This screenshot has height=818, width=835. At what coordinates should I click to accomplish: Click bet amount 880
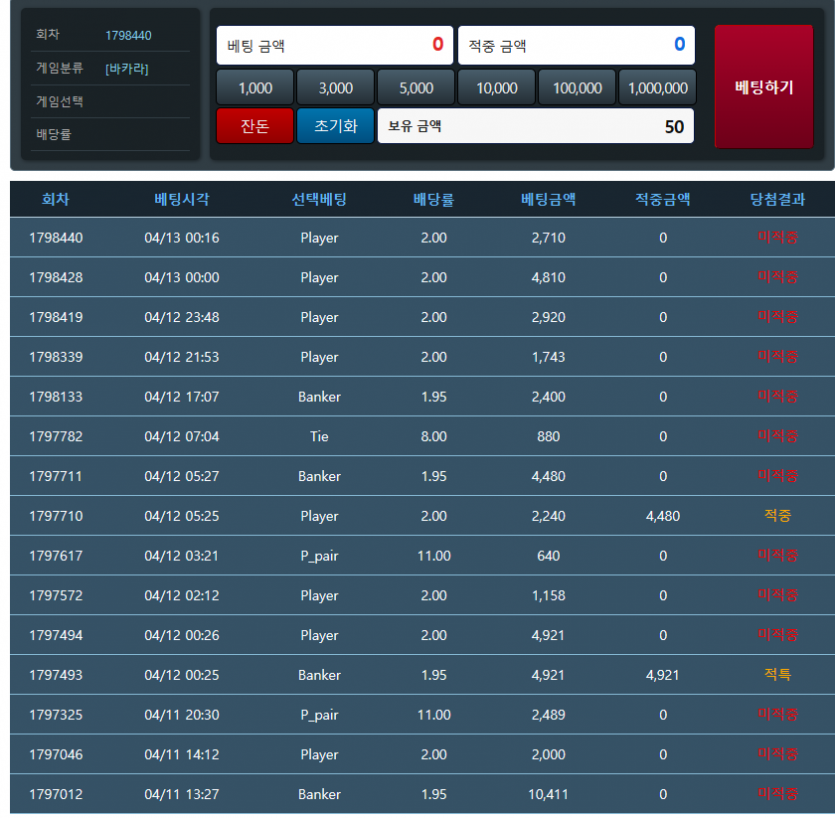[x=548, y=437]
